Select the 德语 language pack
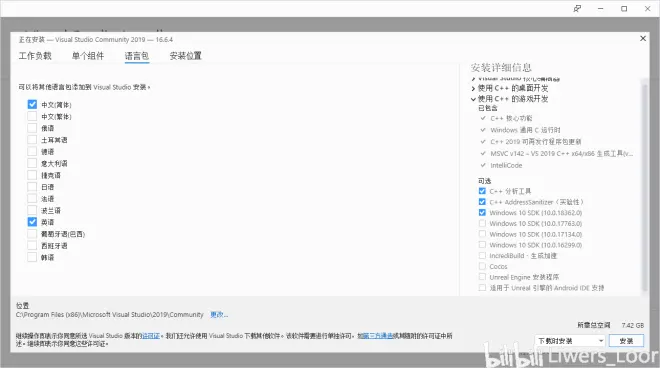This screenshot has height=368, width=660. (32, 152)
